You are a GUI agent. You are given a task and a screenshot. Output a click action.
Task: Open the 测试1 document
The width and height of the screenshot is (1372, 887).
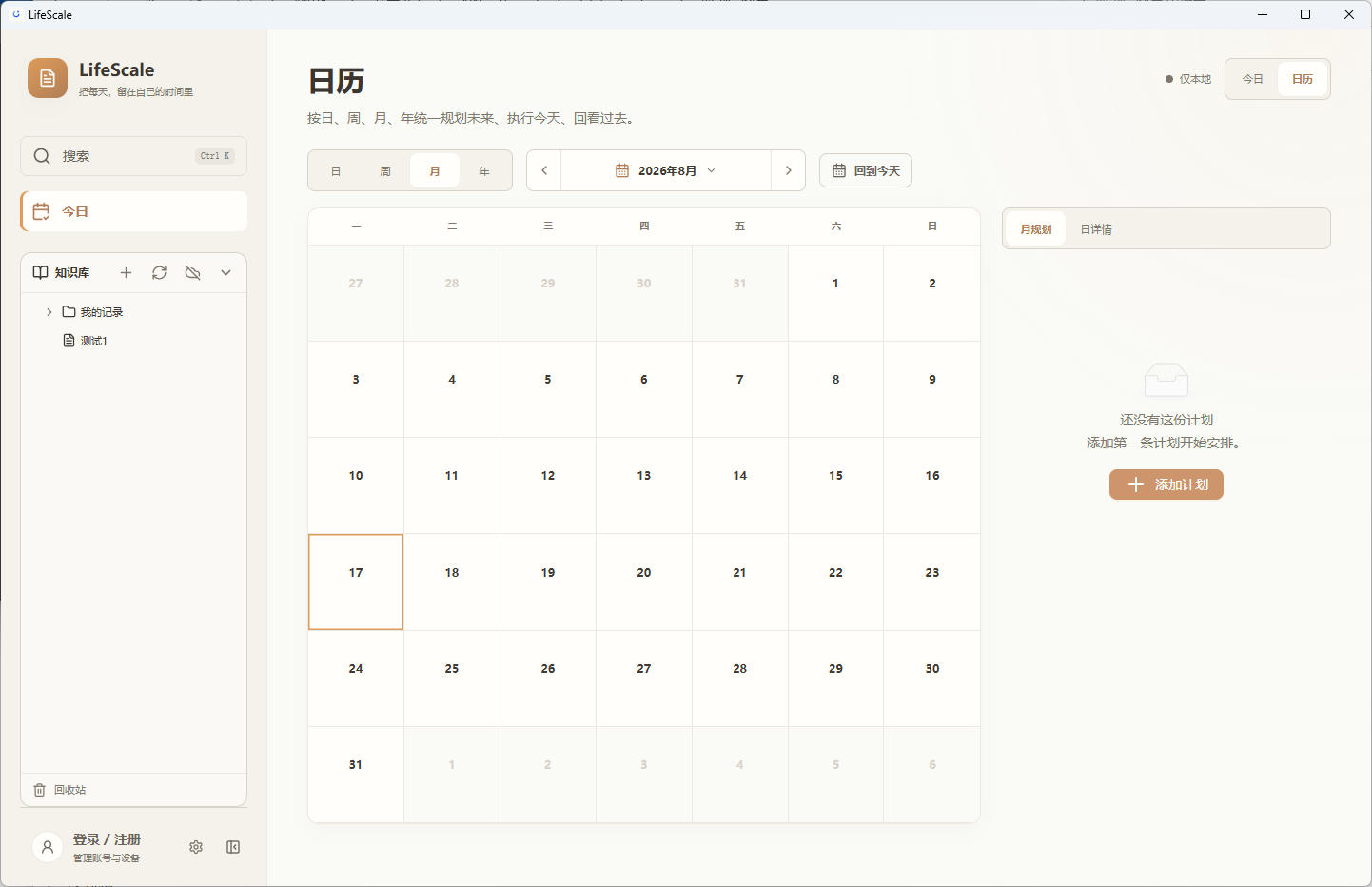coord(93,341)
